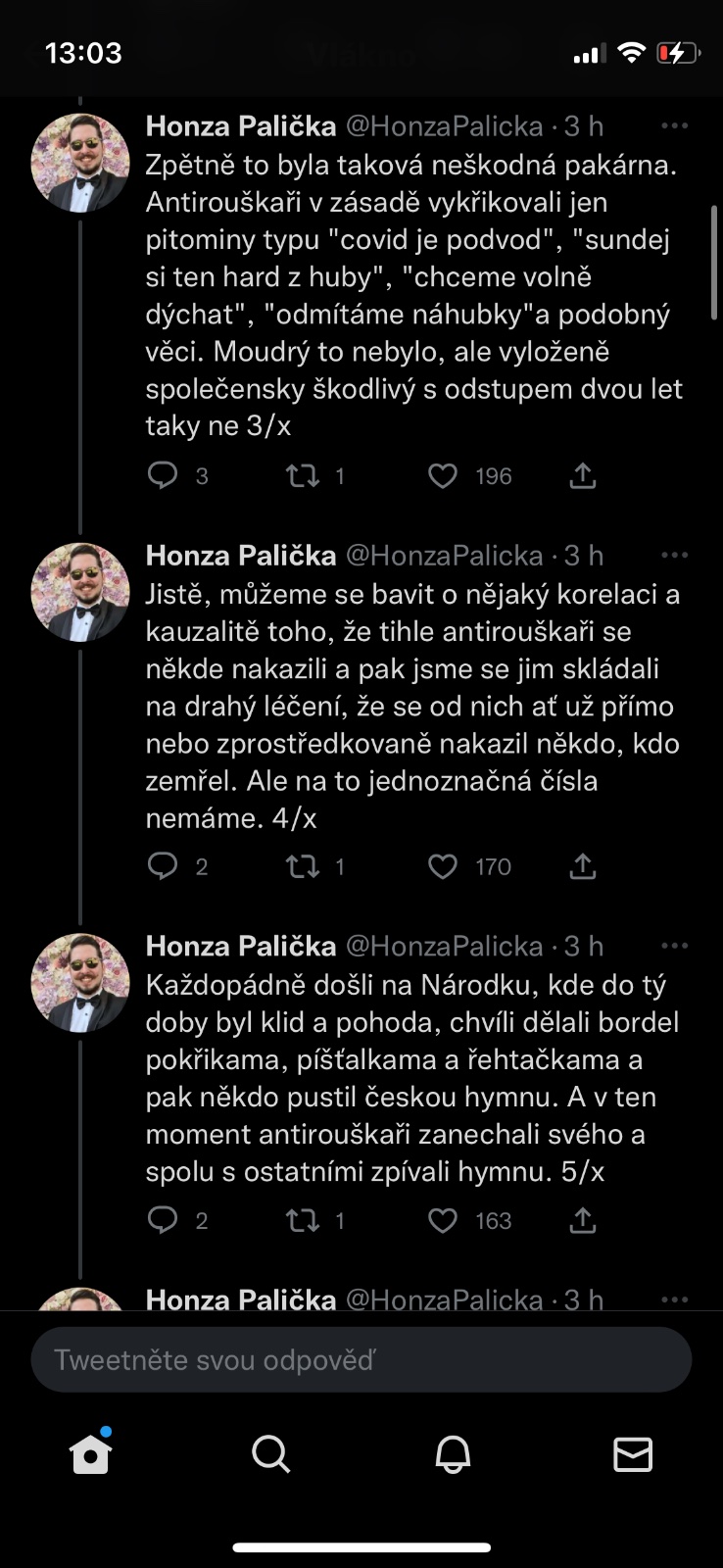Retweet the tweet ending in 4/x
The image size is (723, 1568).
[303, 866]
